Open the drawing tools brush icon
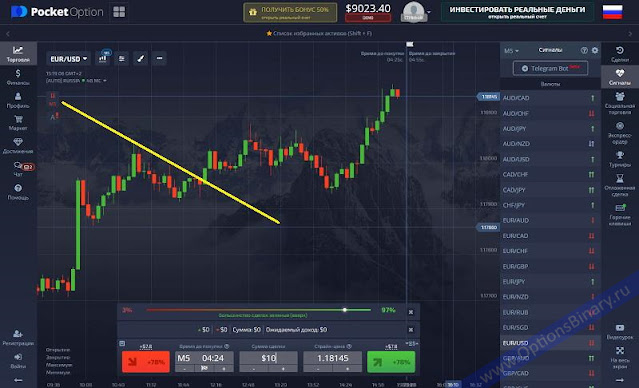Screen dimensions: 639x388 (x=140, y=59)
